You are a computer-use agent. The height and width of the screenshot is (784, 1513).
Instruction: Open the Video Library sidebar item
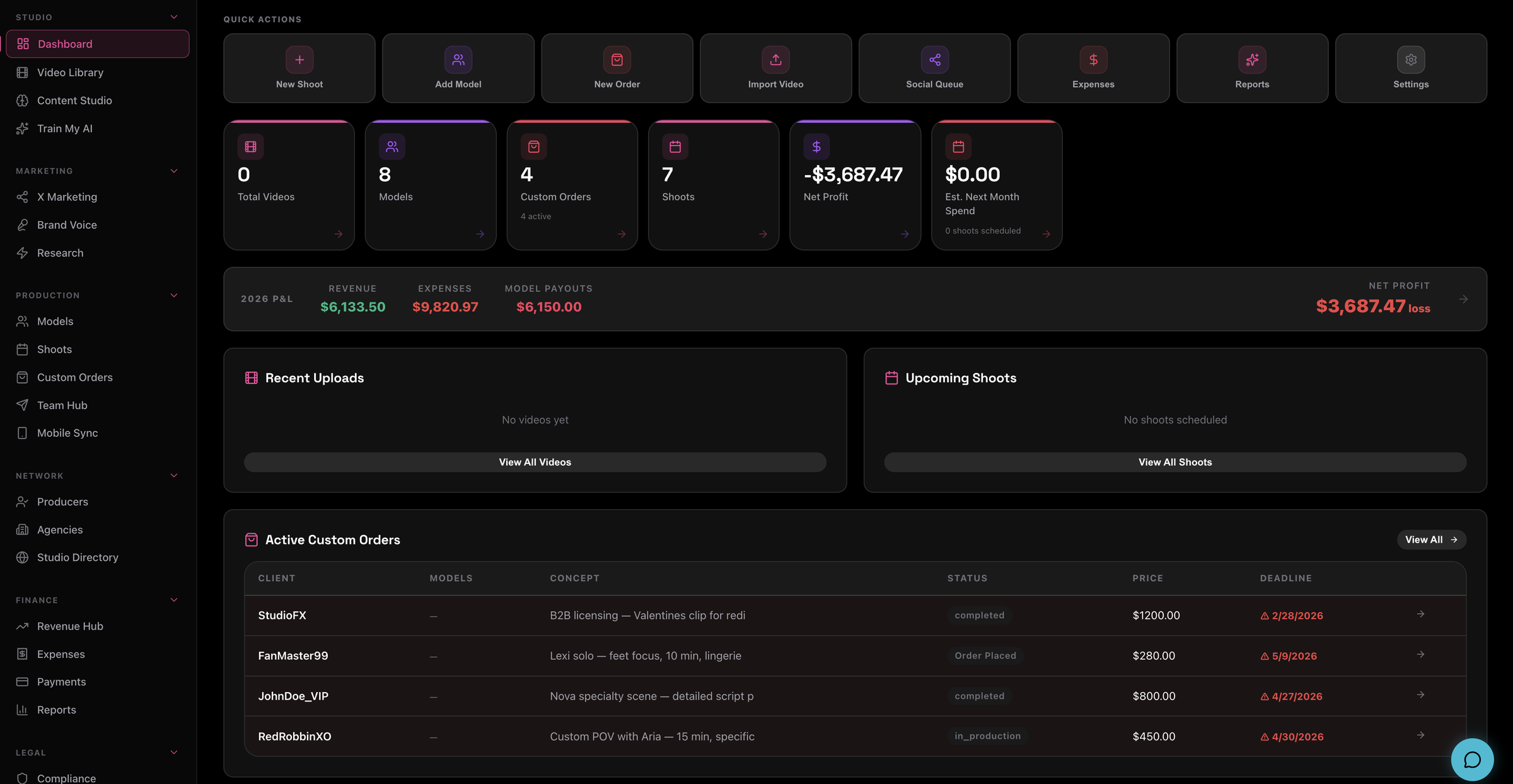coord(98,72)
